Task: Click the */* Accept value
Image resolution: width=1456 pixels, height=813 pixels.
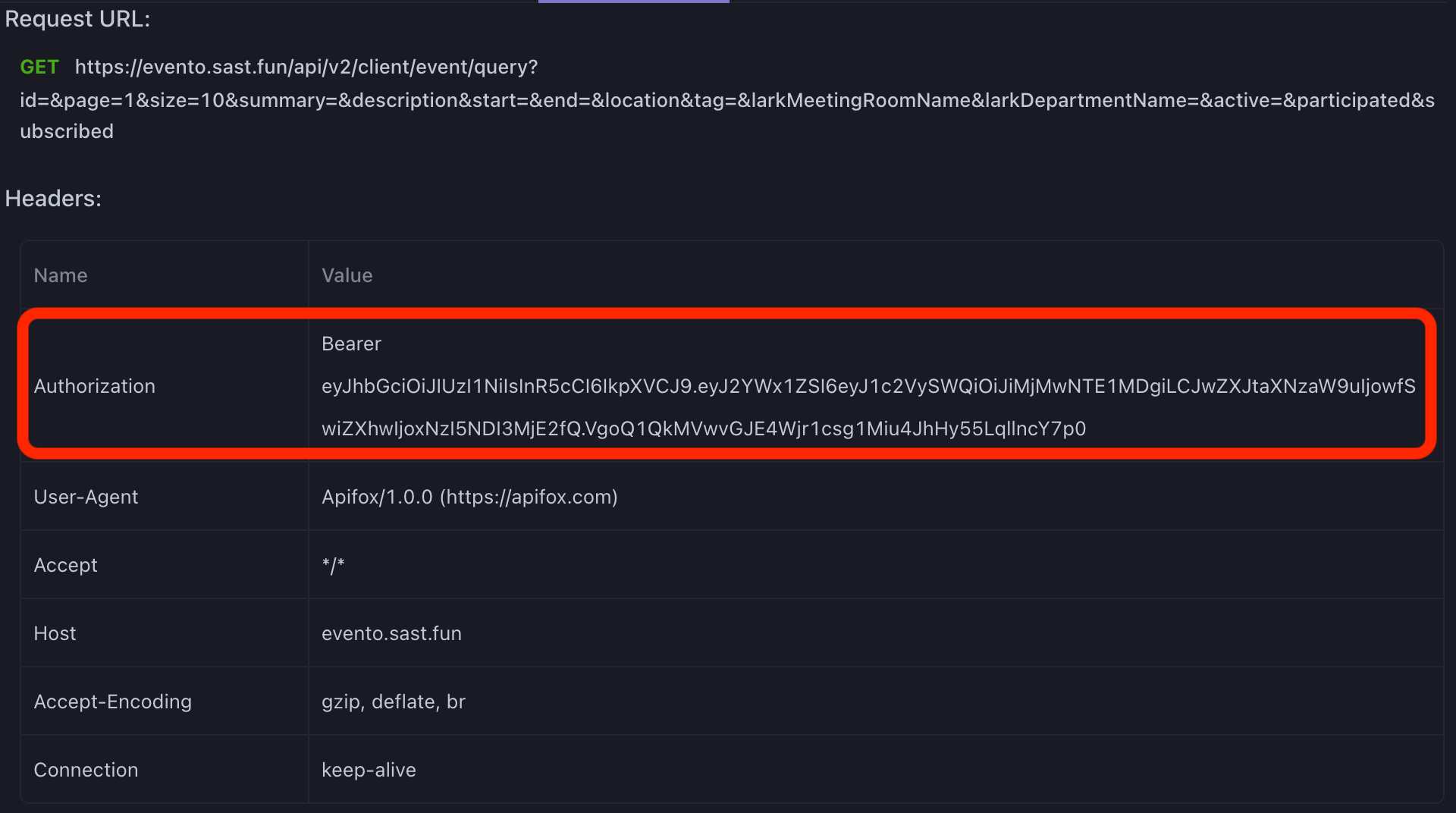Action: [333, 565]
